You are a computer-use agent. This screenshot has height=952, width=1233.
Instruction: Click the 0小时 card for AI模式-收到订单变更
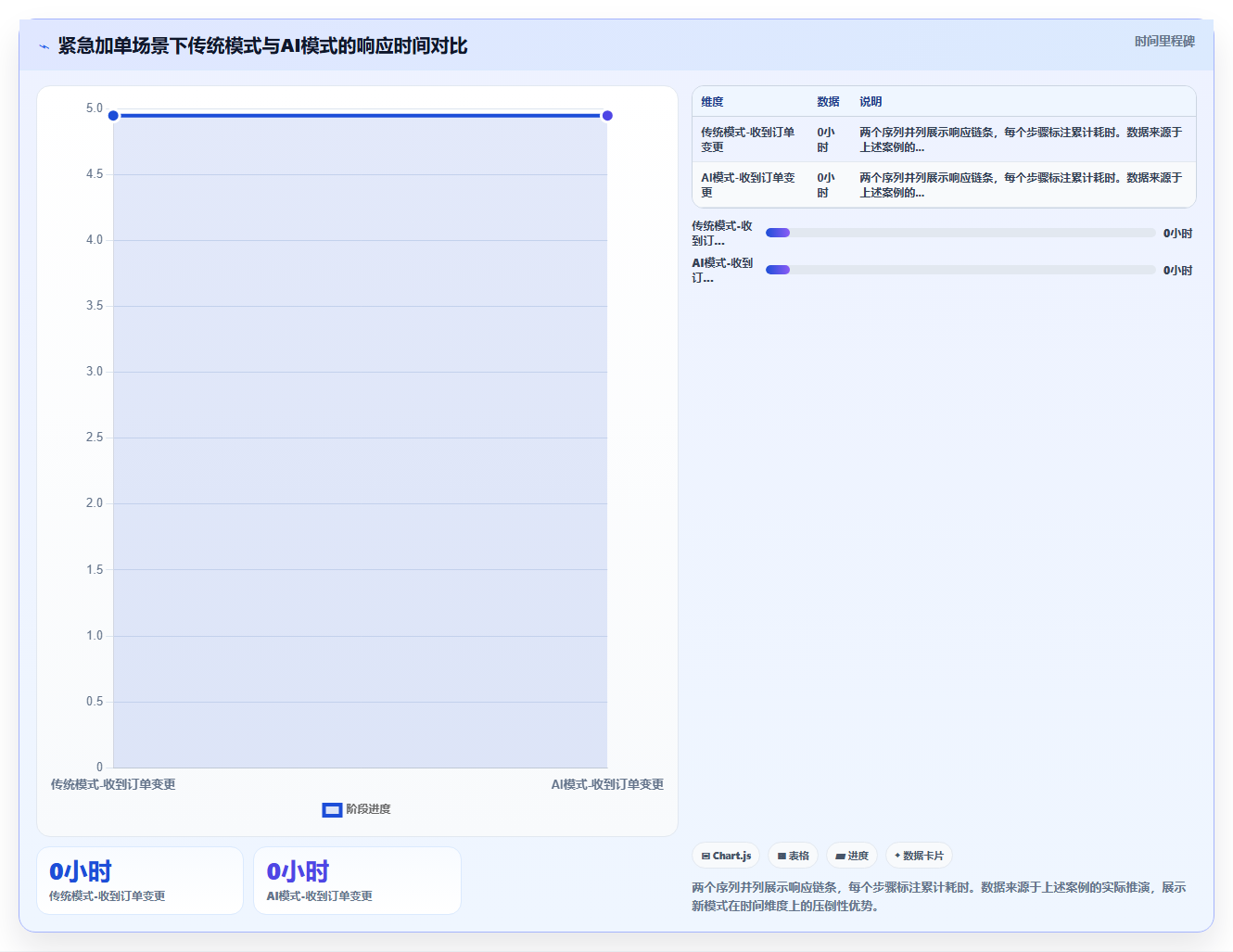(357, 881)
